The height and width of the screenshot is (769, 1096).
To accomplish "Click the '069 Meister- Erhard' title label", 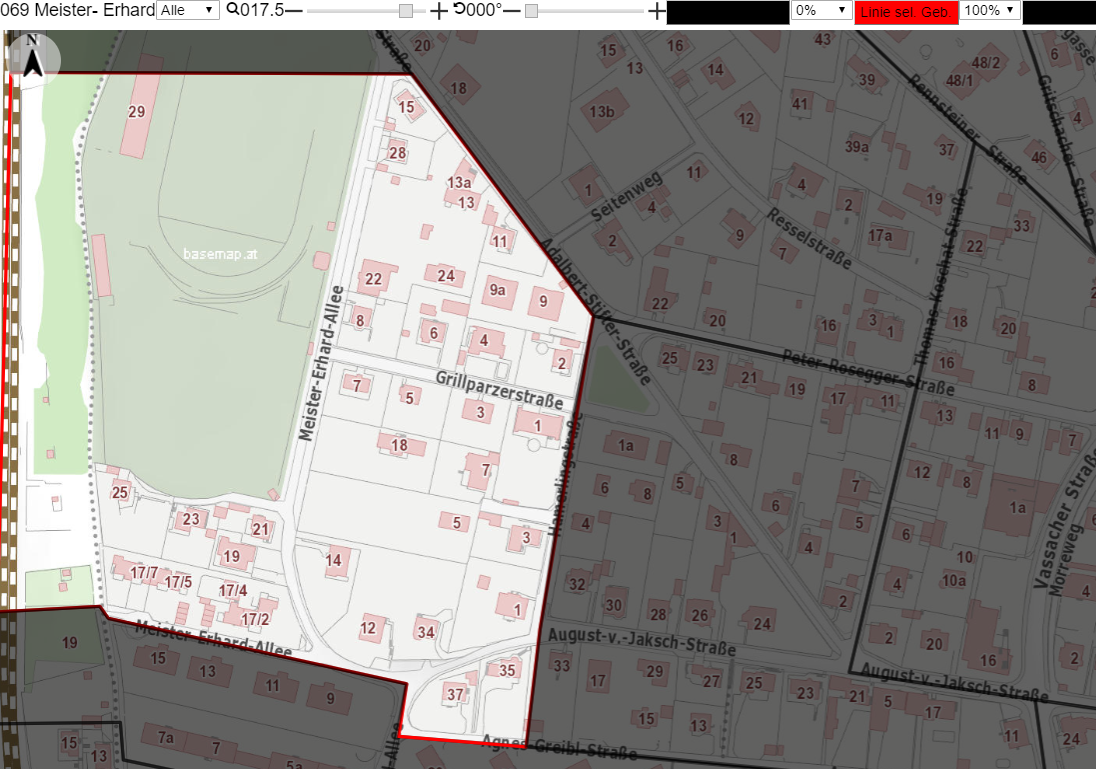I will pos(78,10).
